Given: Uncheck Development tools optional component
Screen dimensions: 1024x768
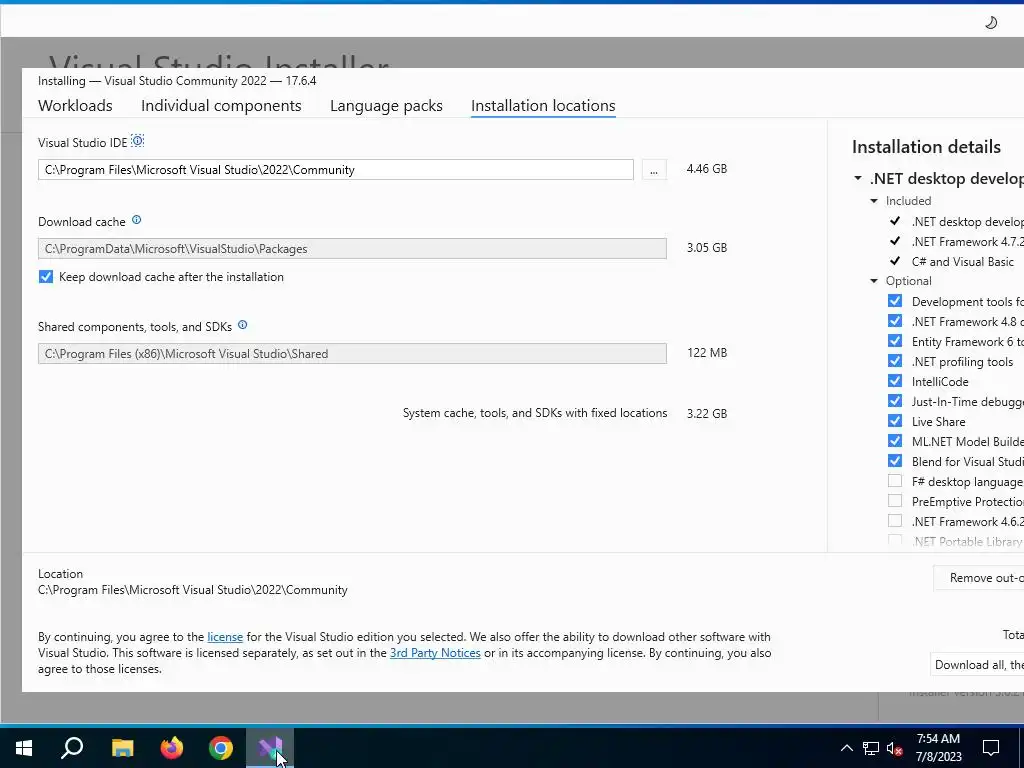Looking at the screenshot, I should pyautogui.click(x=895, y=301).
